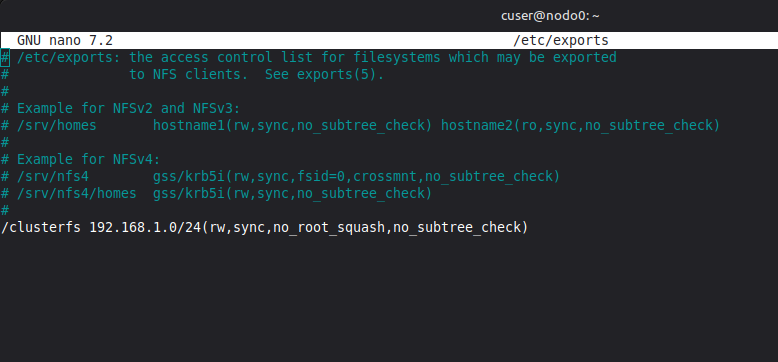
Task: Click '/srv/homes' in the example line
Action: (57, 125)
